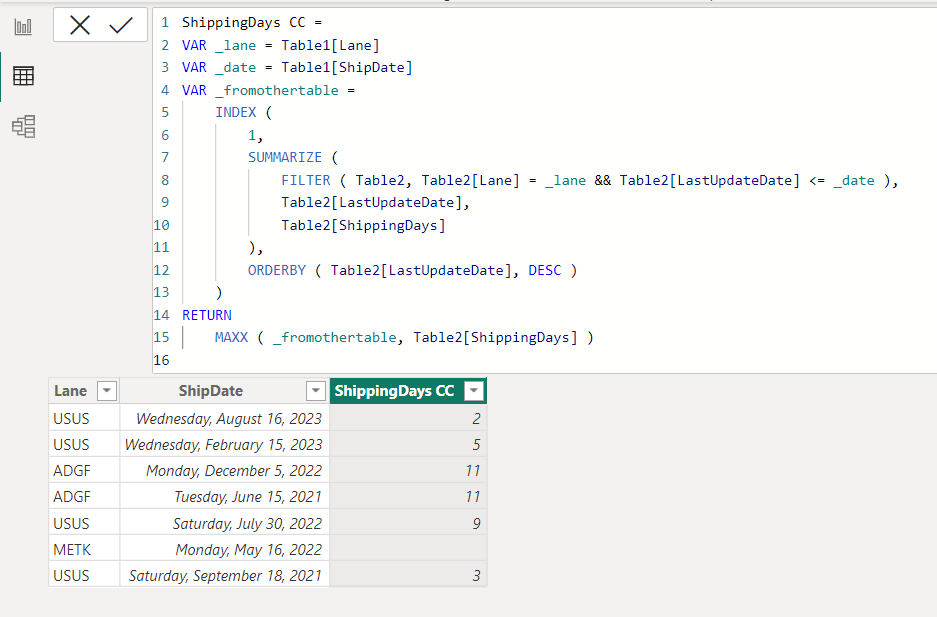Select the ShippingDays CC column header
This screenshot has height=617, width=937.
[x=394, y=391]
